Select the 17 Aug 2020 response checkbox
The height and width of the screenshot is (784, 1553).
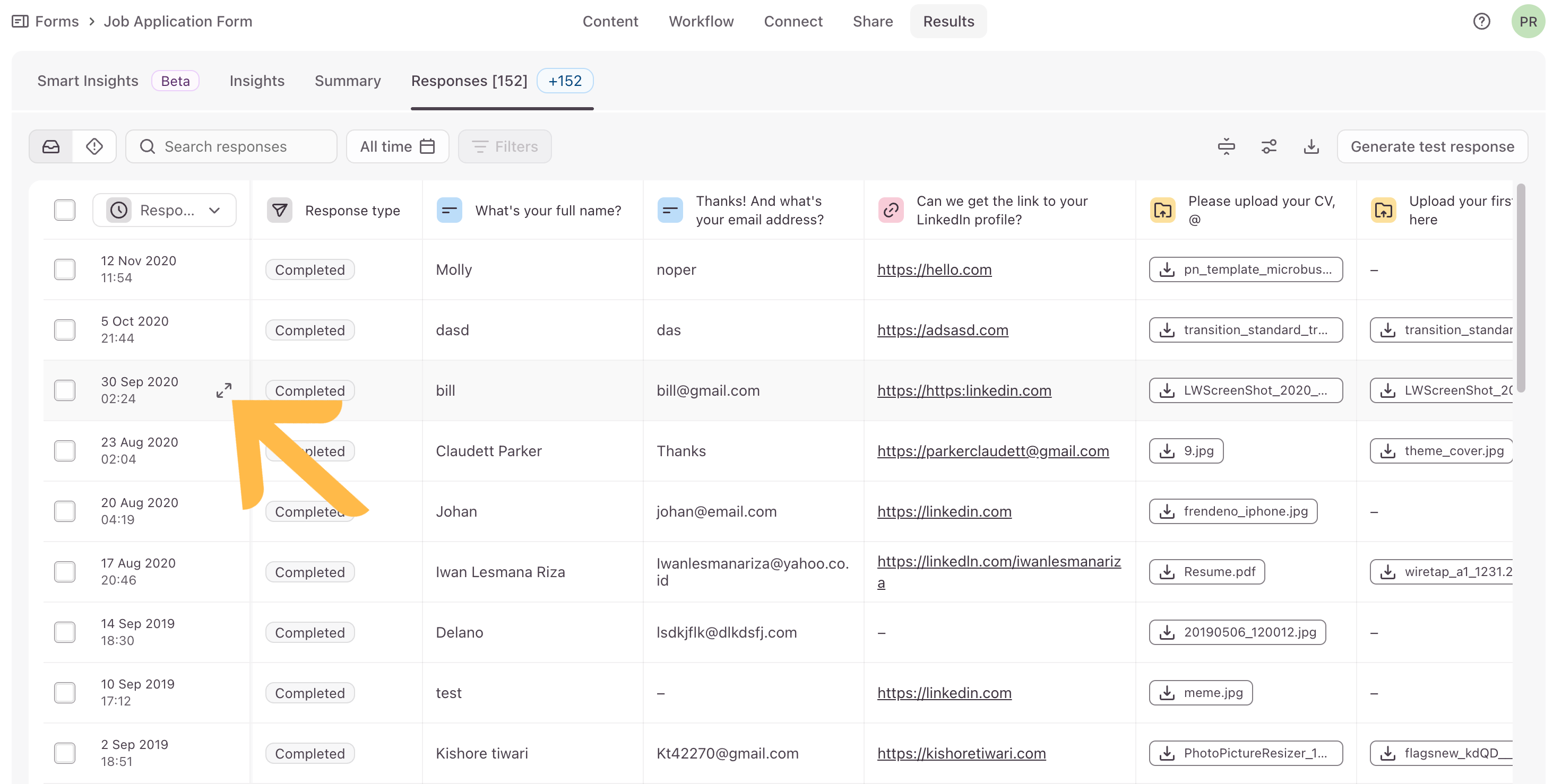click(65, 572)
